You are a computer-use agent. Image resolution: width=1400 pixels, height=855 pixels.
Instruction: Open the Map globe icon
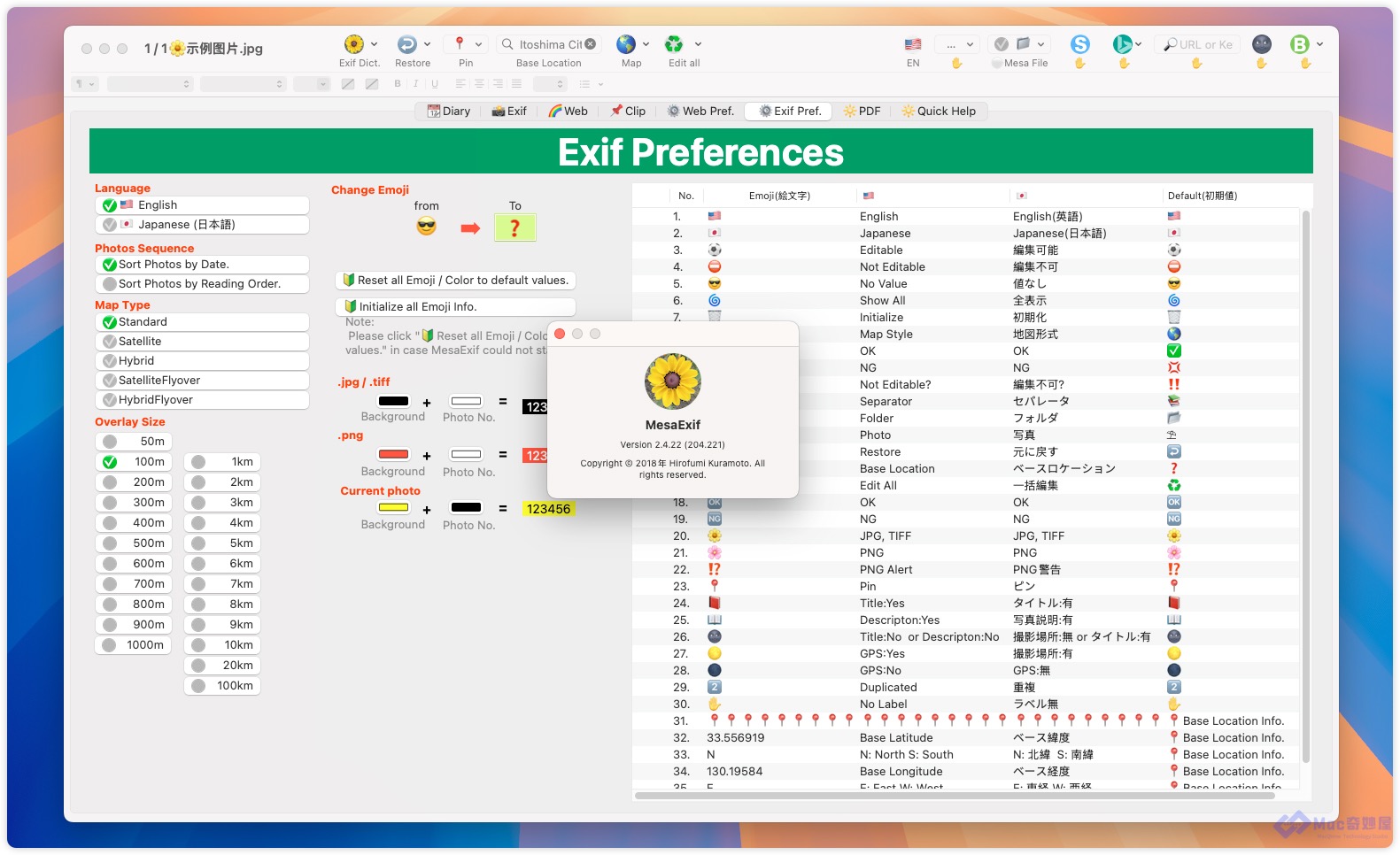[626, 44]
